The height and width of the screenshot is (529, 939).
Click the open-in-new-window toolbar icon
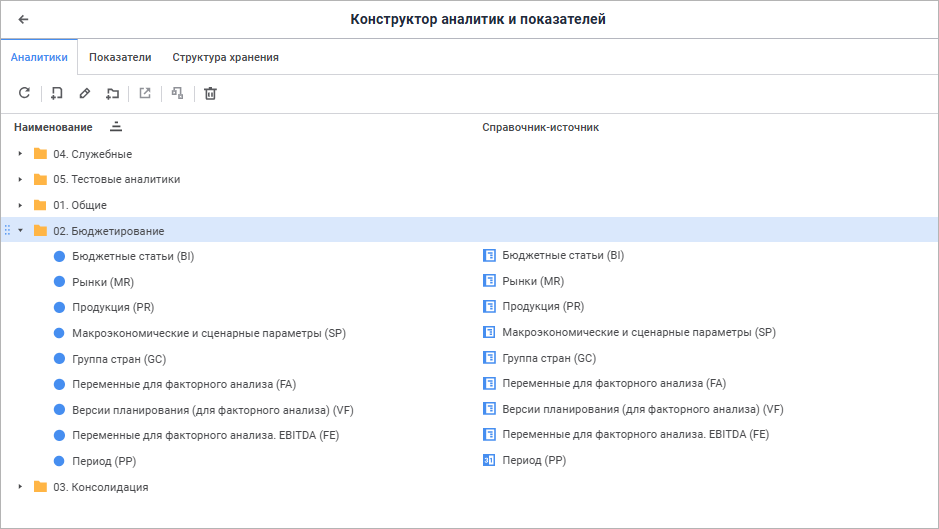click(x=145, y=93)
